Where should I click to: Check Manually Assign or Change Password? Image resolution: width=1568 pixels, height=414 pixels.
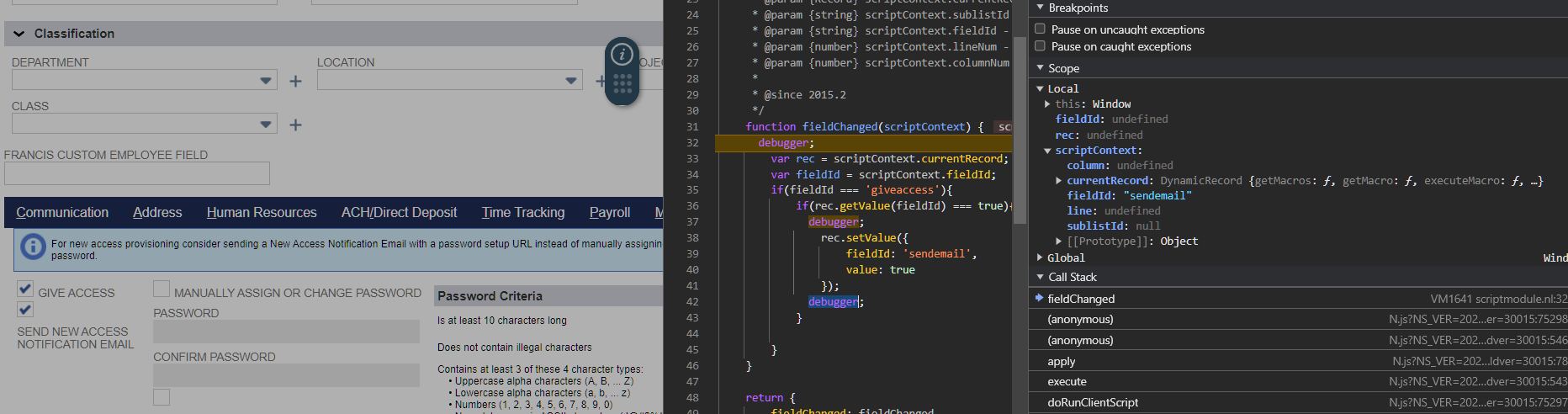(162, 289)
